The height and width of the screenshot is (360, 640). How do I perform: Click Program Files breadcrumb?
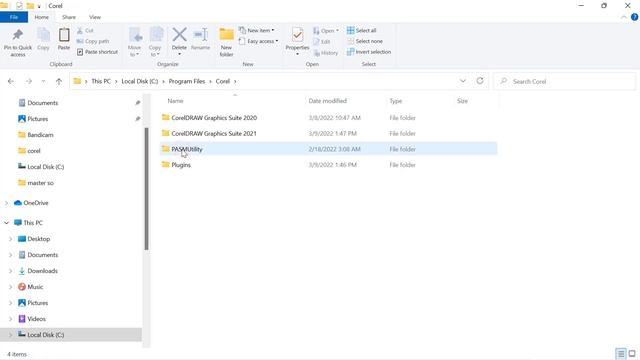[187, 81]
